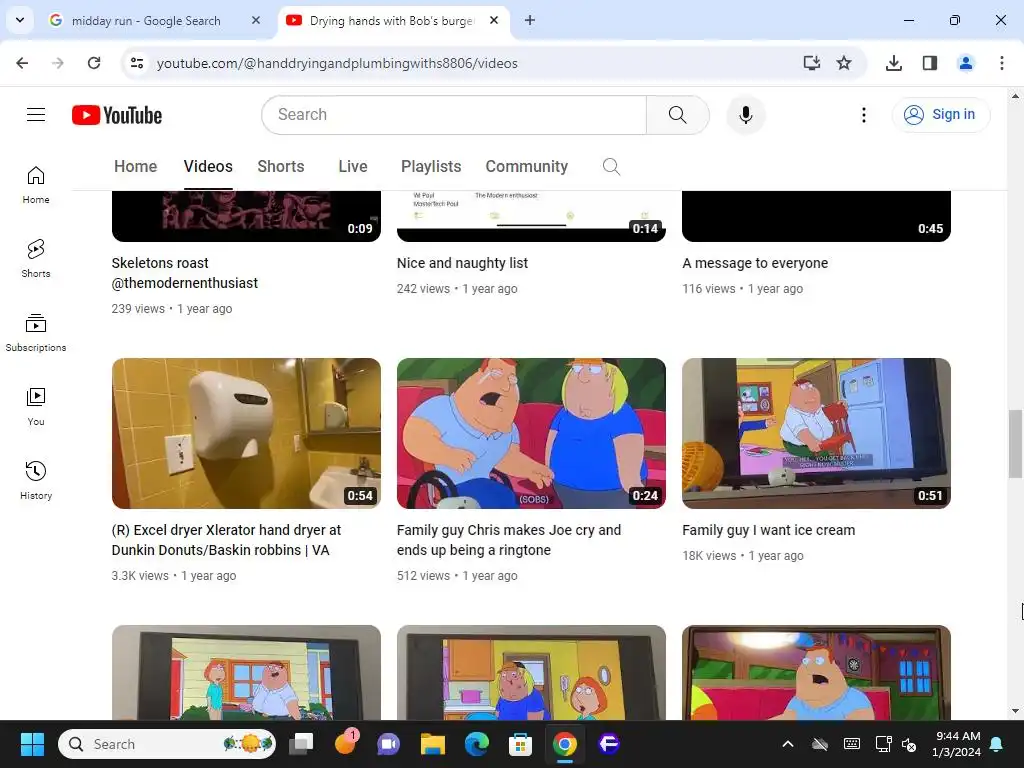Click the Windows taskbar search box
The height and width of the screenshot is (768, 1024).
(x=167, y=744)
